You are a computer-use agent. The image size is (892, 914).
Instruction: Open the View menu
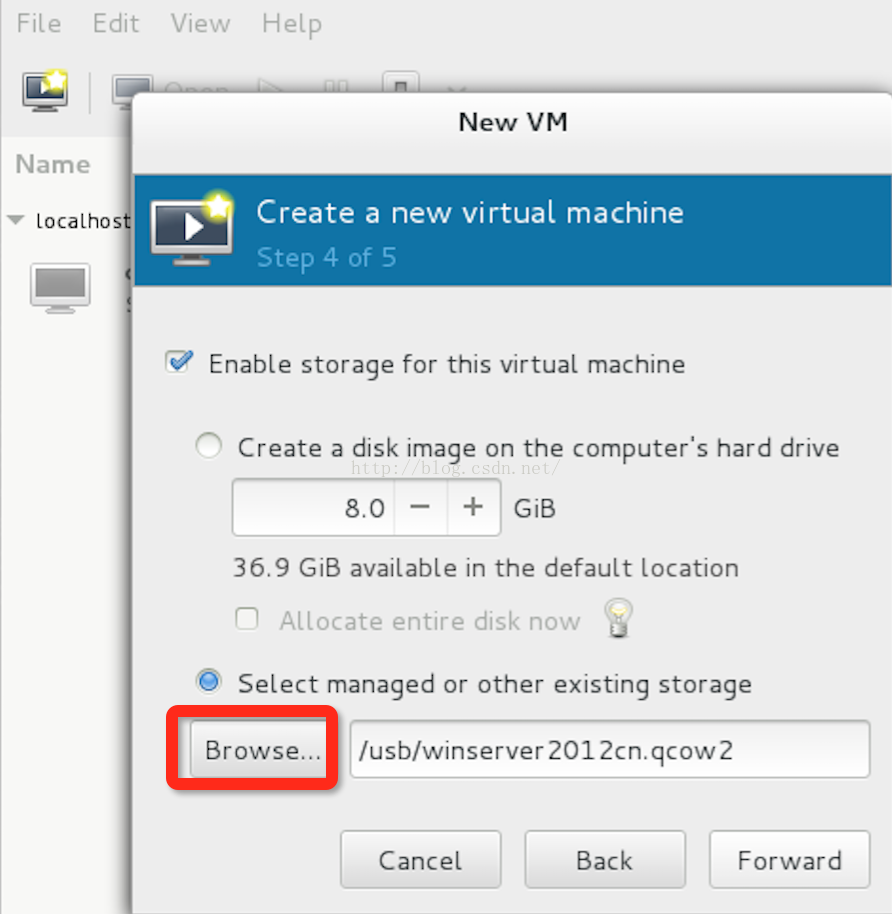point(200,23)
